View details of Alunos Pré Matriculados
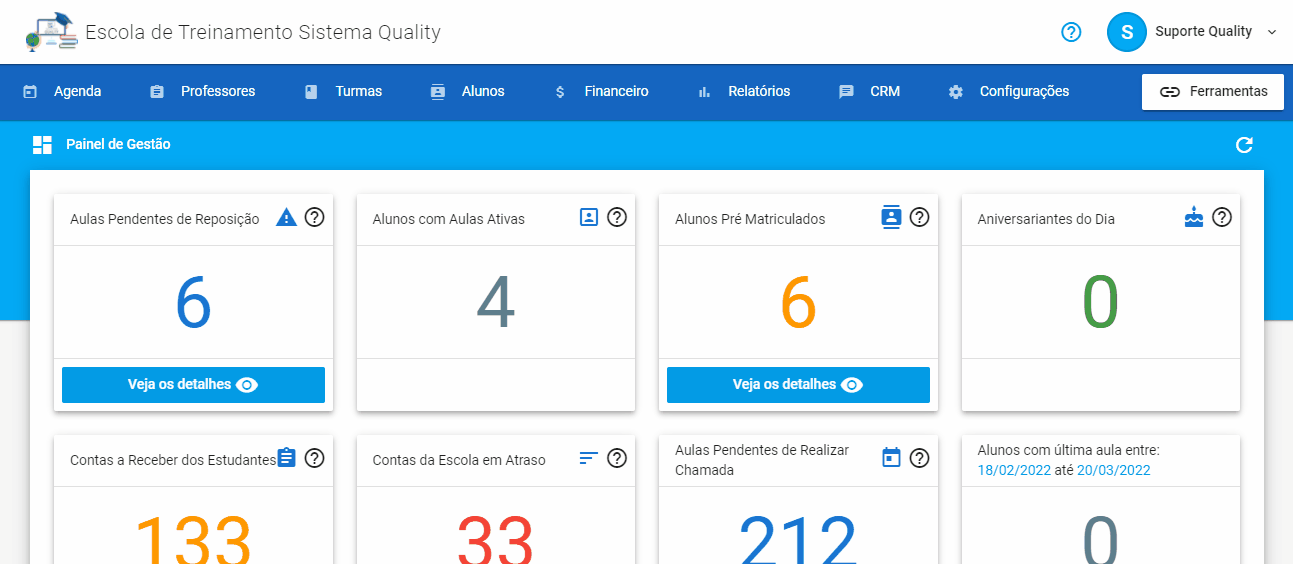This screenshot has height=564, width=1293. point(798,385)
